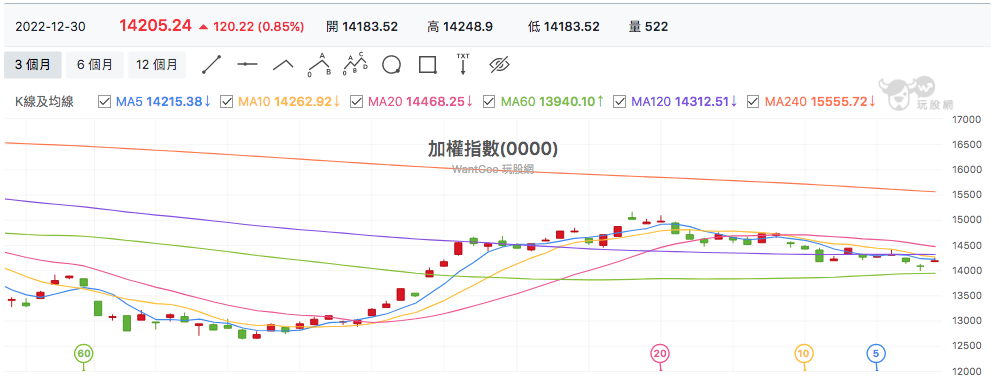991x381 pixels.
Task: Click the open price 開 14183.52
Action: pyautogui.click(x=362, y=27)
